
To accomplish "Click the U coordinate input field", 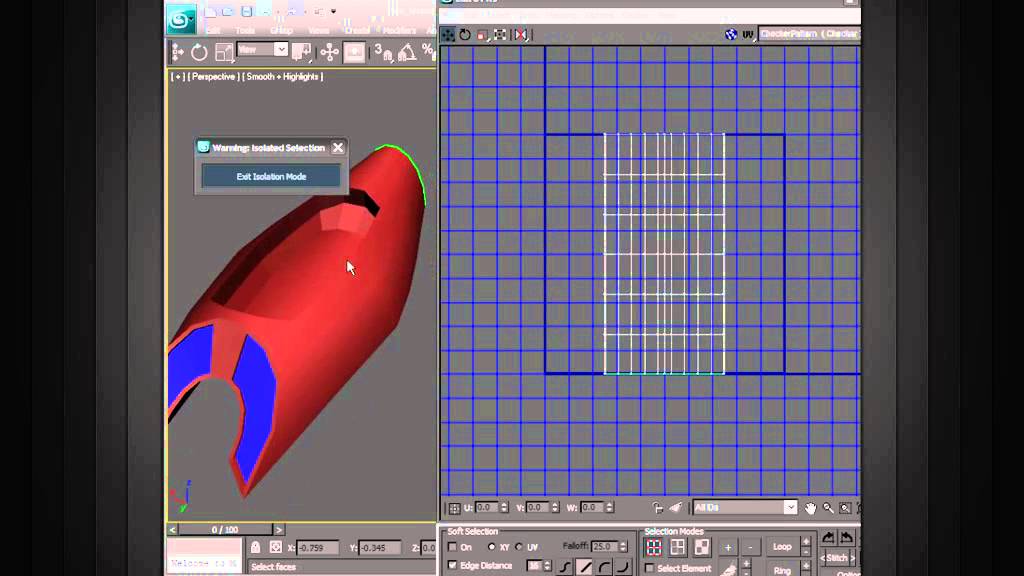I will (x=487, y=507).
